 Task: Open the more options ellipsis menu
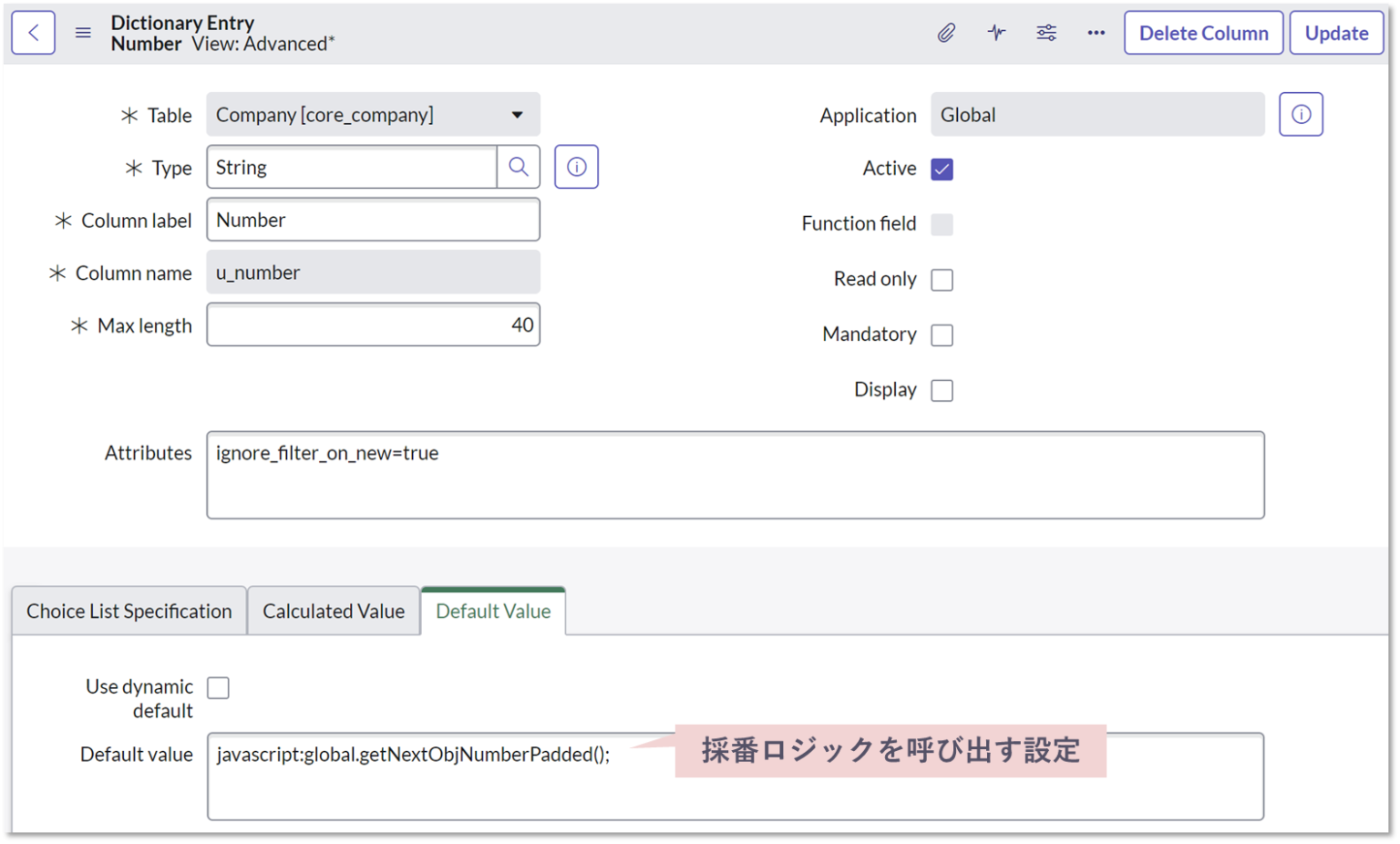pyautogui.click(x=1096, y=32)
